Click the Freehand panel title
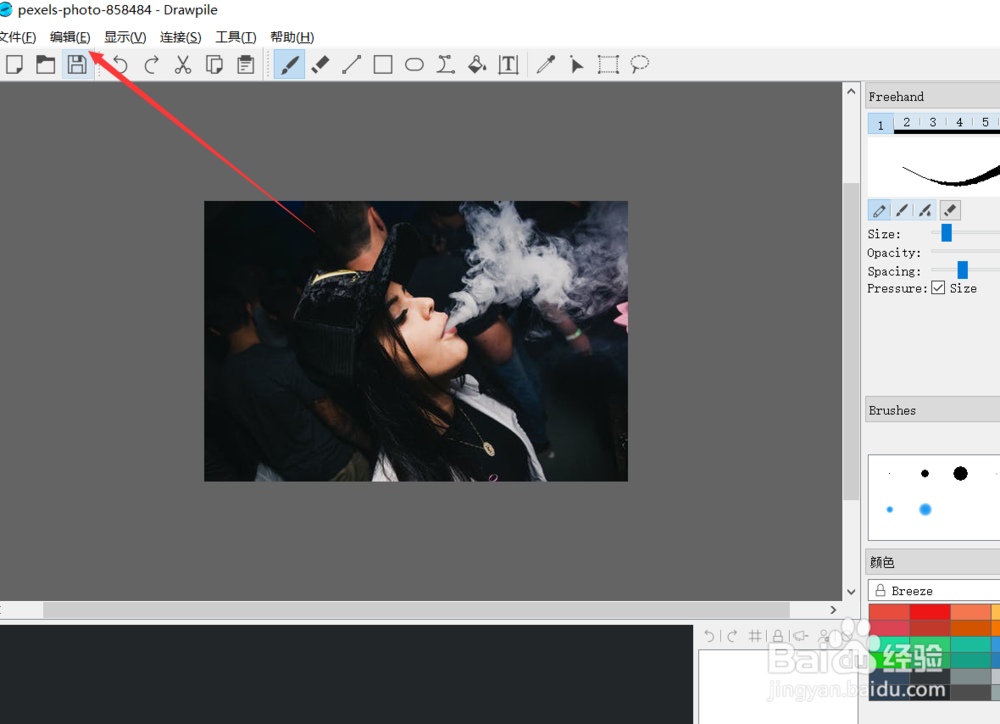The width and height of the screenshot is (1000, 724). pos(895,96)
